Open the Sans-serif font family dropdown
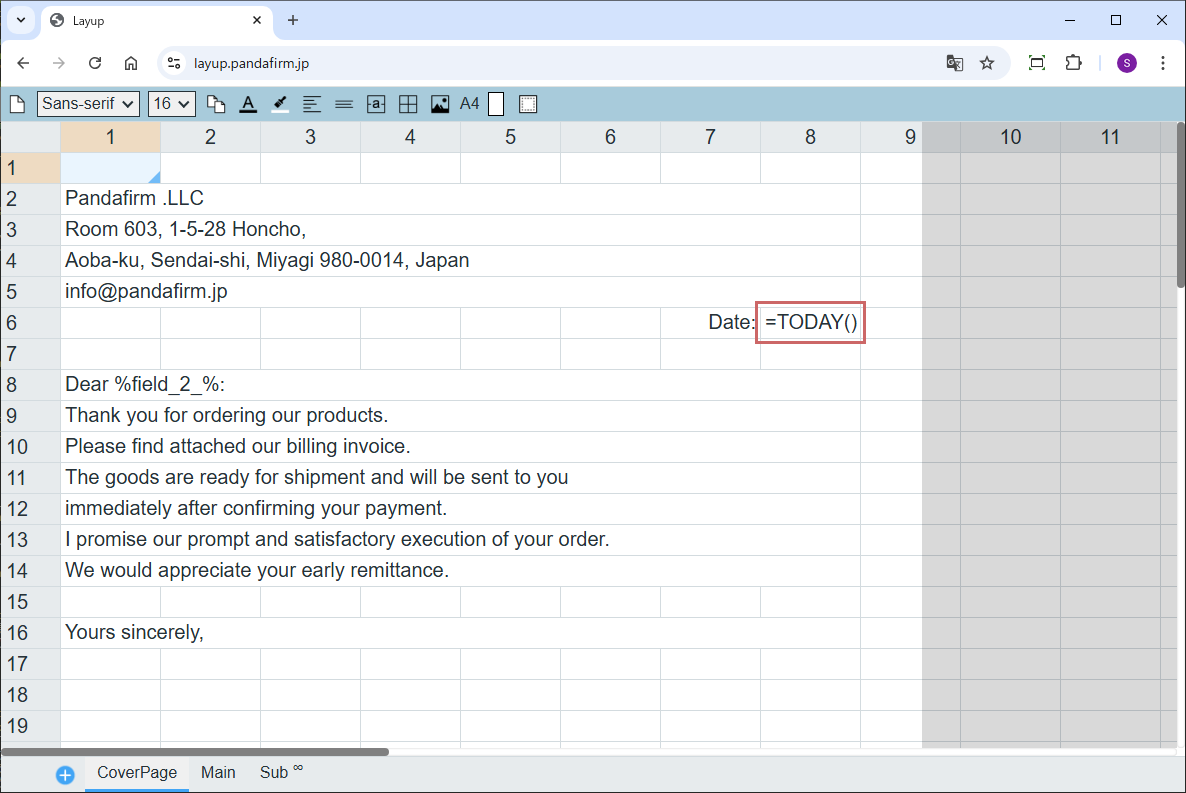The width and height of the screenshot is (1186, 793). 88,104
